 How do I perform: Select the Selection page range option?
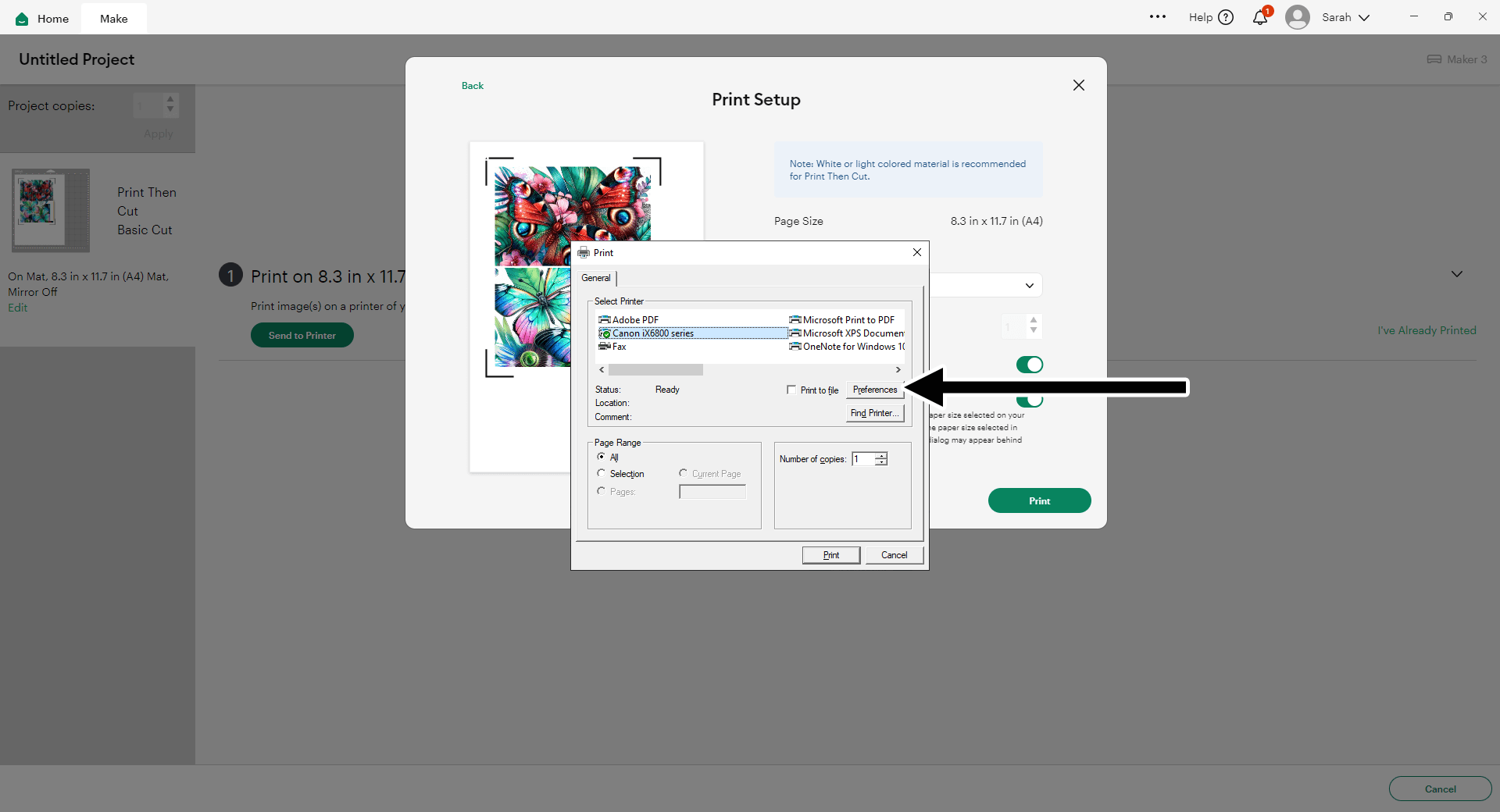click(x=601, y=473)
